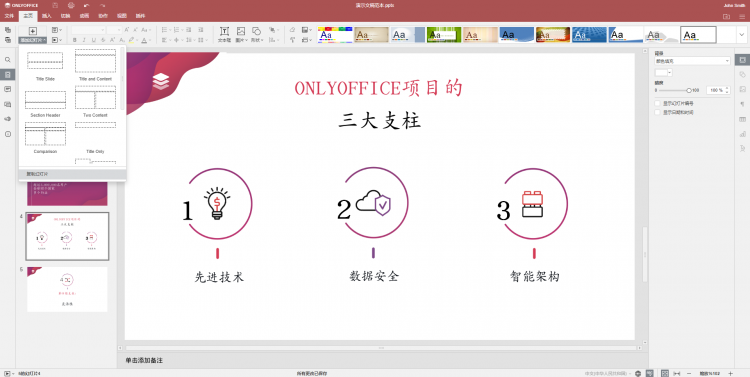Start slideshow from status bar play button
This screenshot has height=377, width=750.
click(x=7, y=373)
